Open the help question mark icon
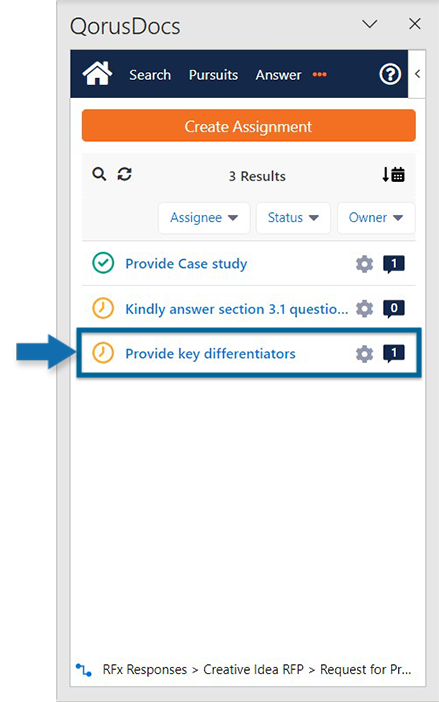 (x=390, y=74)
